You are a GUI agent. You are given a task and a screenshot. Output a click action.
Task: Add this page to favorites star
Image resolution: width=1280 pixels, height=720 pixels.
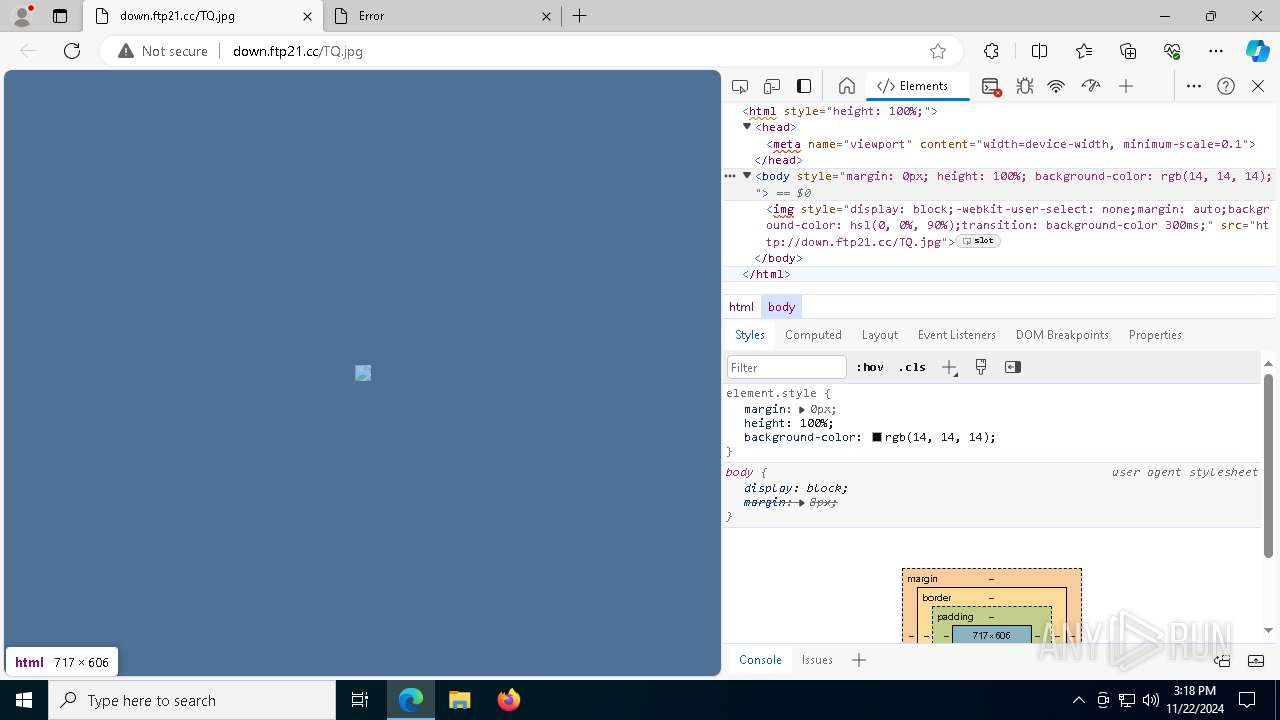[x=938, y=51]
